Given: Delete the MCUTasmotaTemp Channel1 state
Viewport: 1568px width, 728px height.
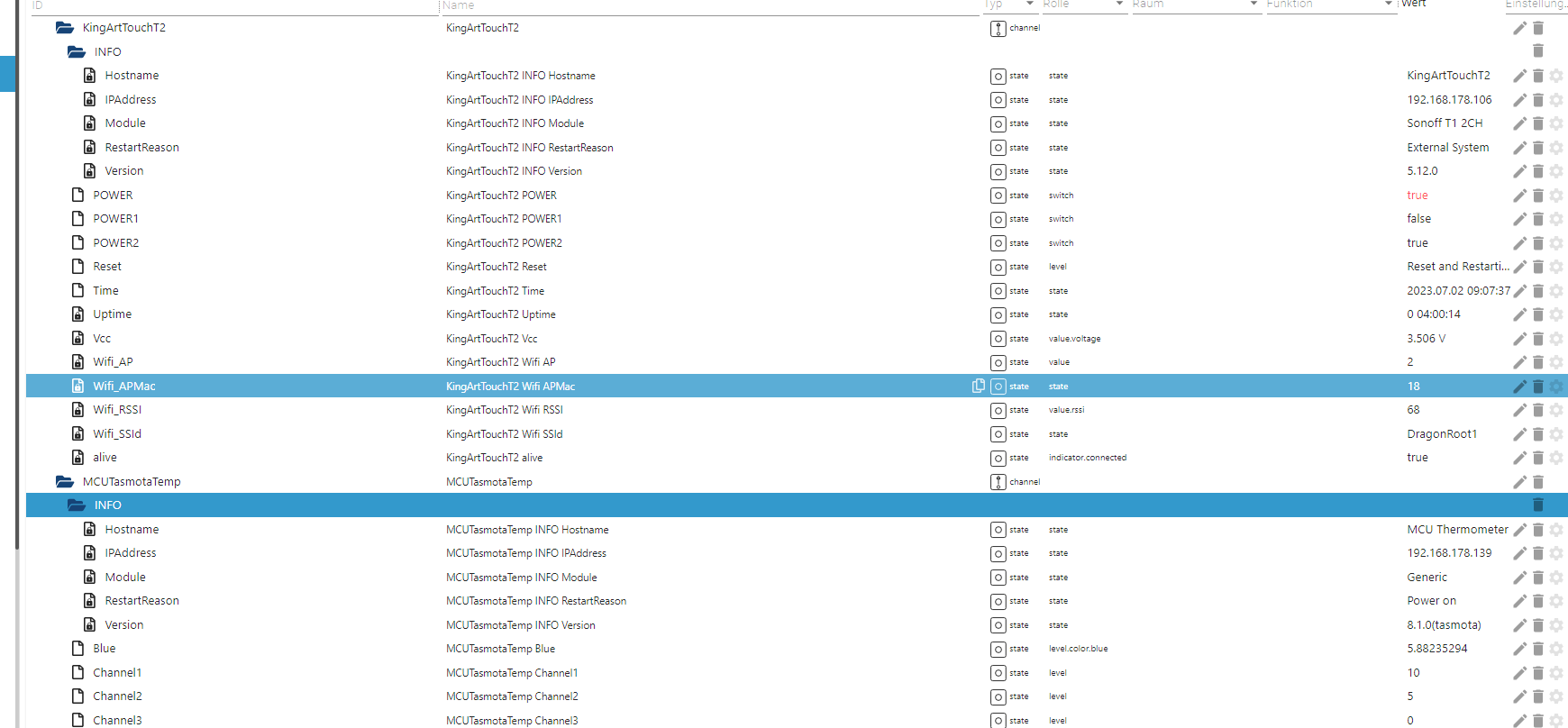Looking at the screenshot, I should click(x=1538, y=673).
